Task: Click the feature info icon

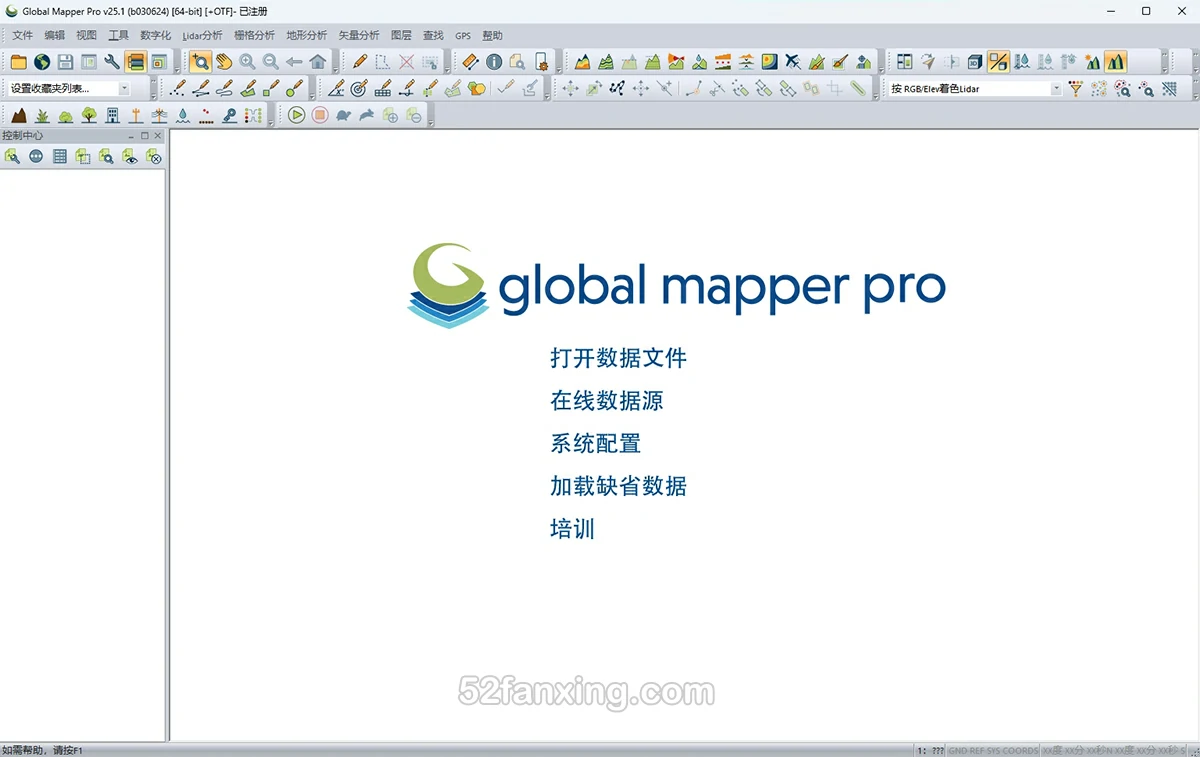Action: pyautogui.click(x=494, y=62)
